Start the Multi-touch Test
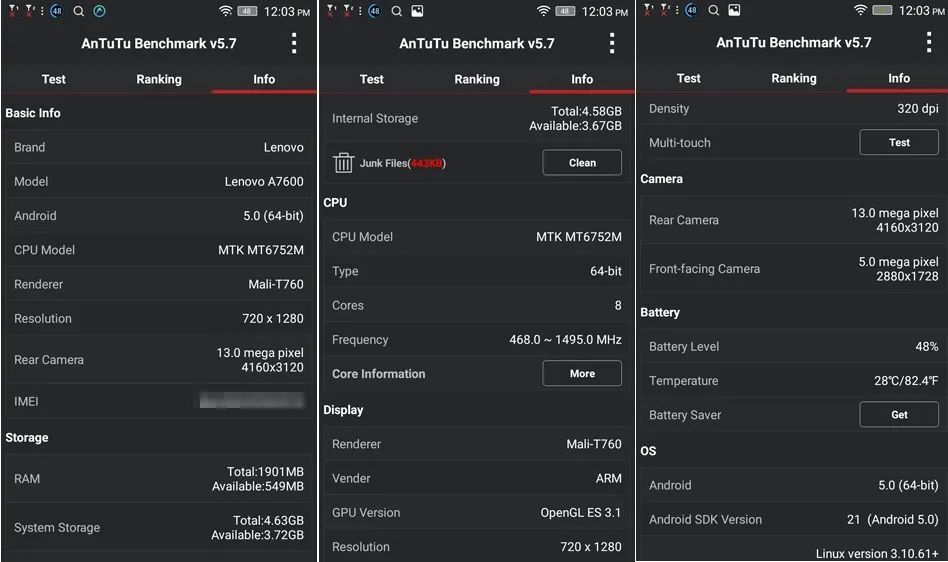This screenshot has width=948, height=562. click(899, 143)
